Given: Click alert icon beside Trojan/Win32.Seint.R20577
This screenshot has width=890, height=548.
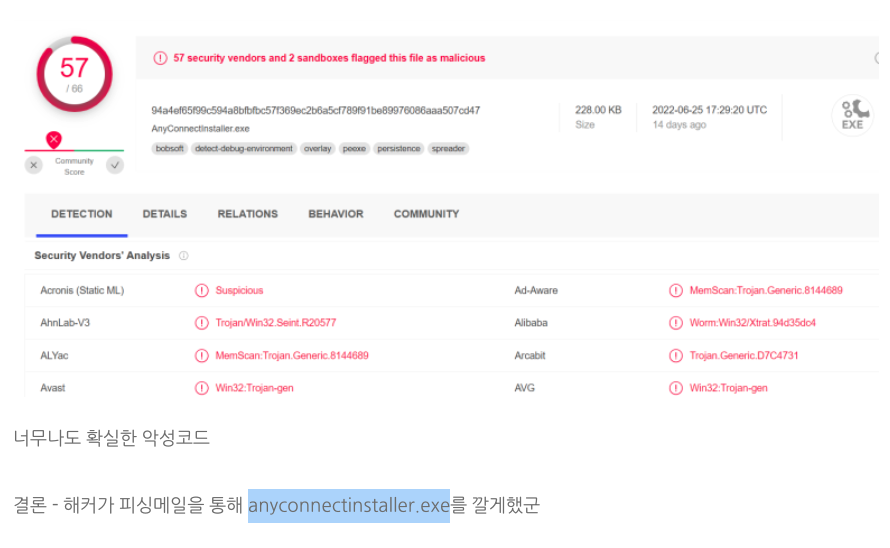Looking at the screenshot, I should pos(201,323).
